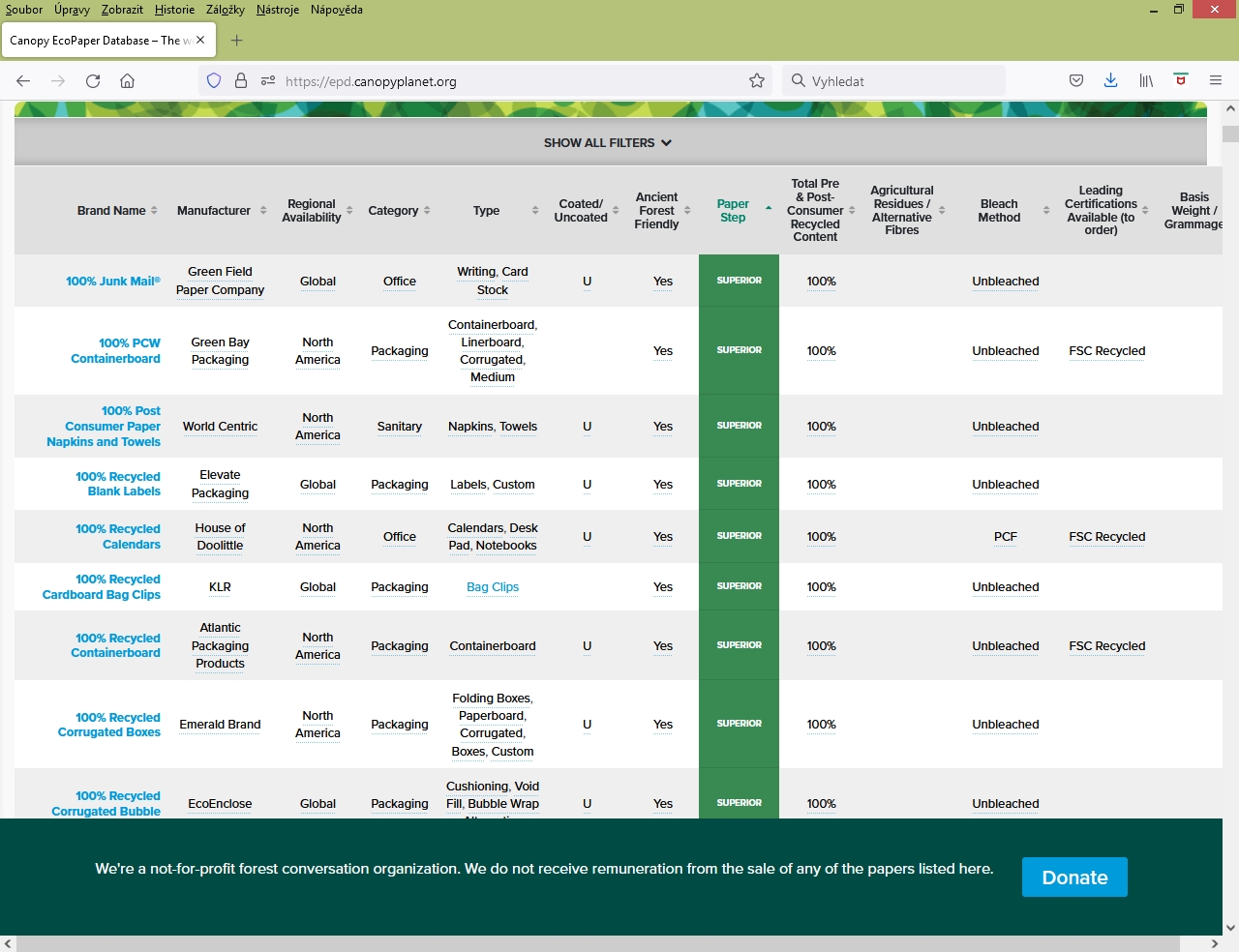Open the Soubor menu
The width and height of the screenshot is (1239, 952).
point(24,10)
